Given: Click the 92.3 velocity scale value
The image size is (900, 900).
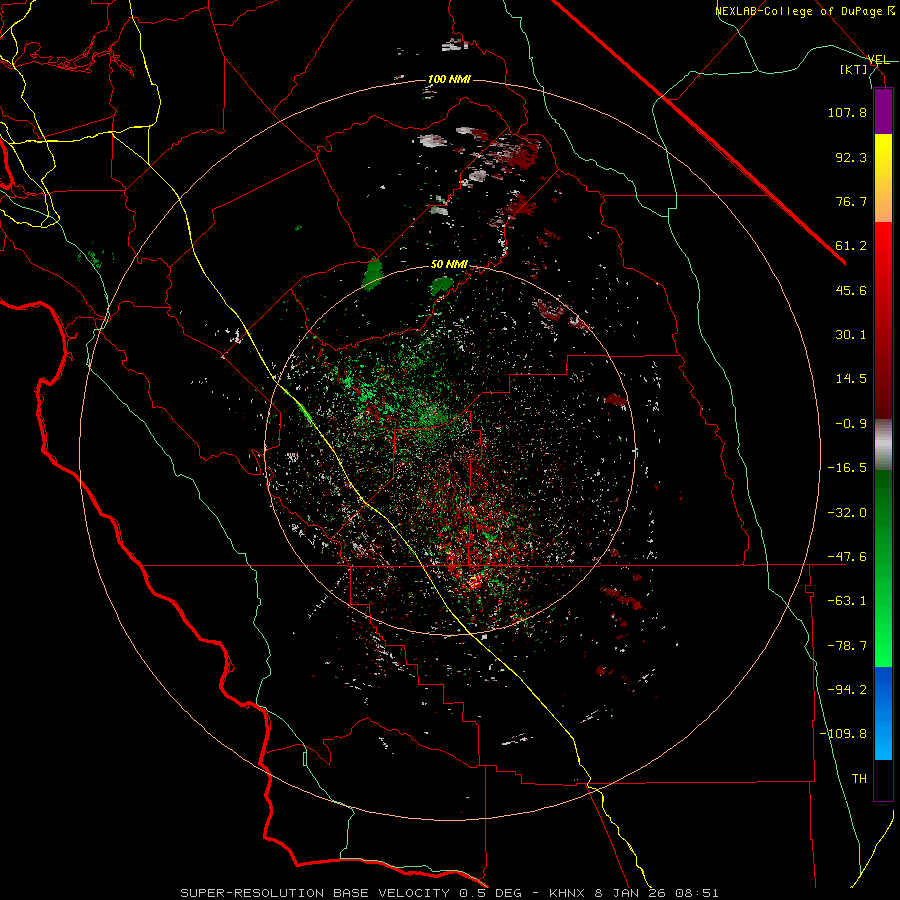Looking at the screenshot, I should pos(851,157).
